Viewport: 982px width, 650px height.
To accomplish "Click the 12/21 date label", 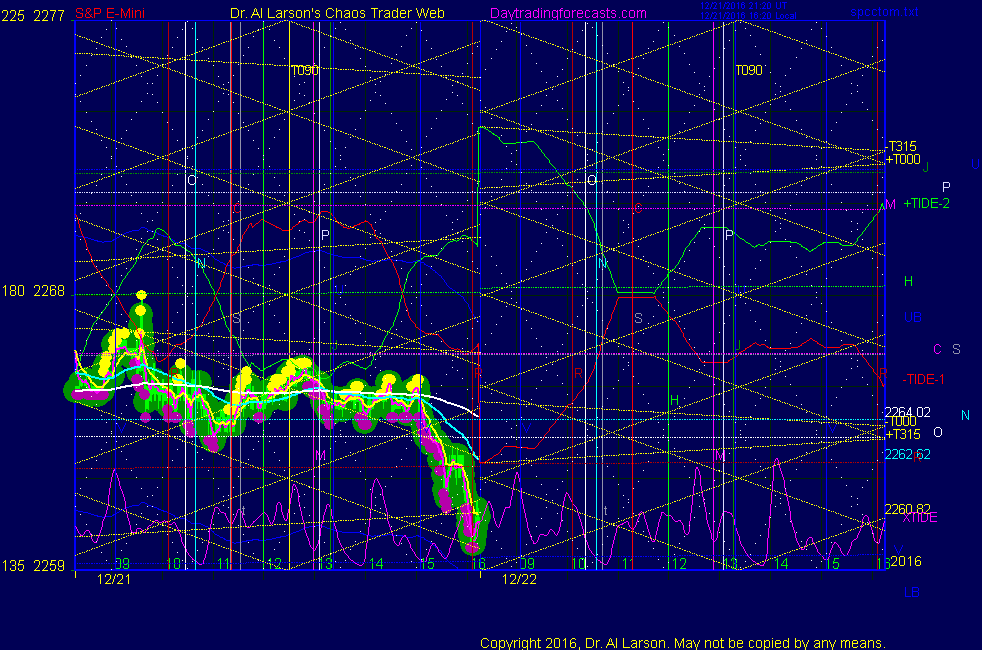I will pos(114,579).
